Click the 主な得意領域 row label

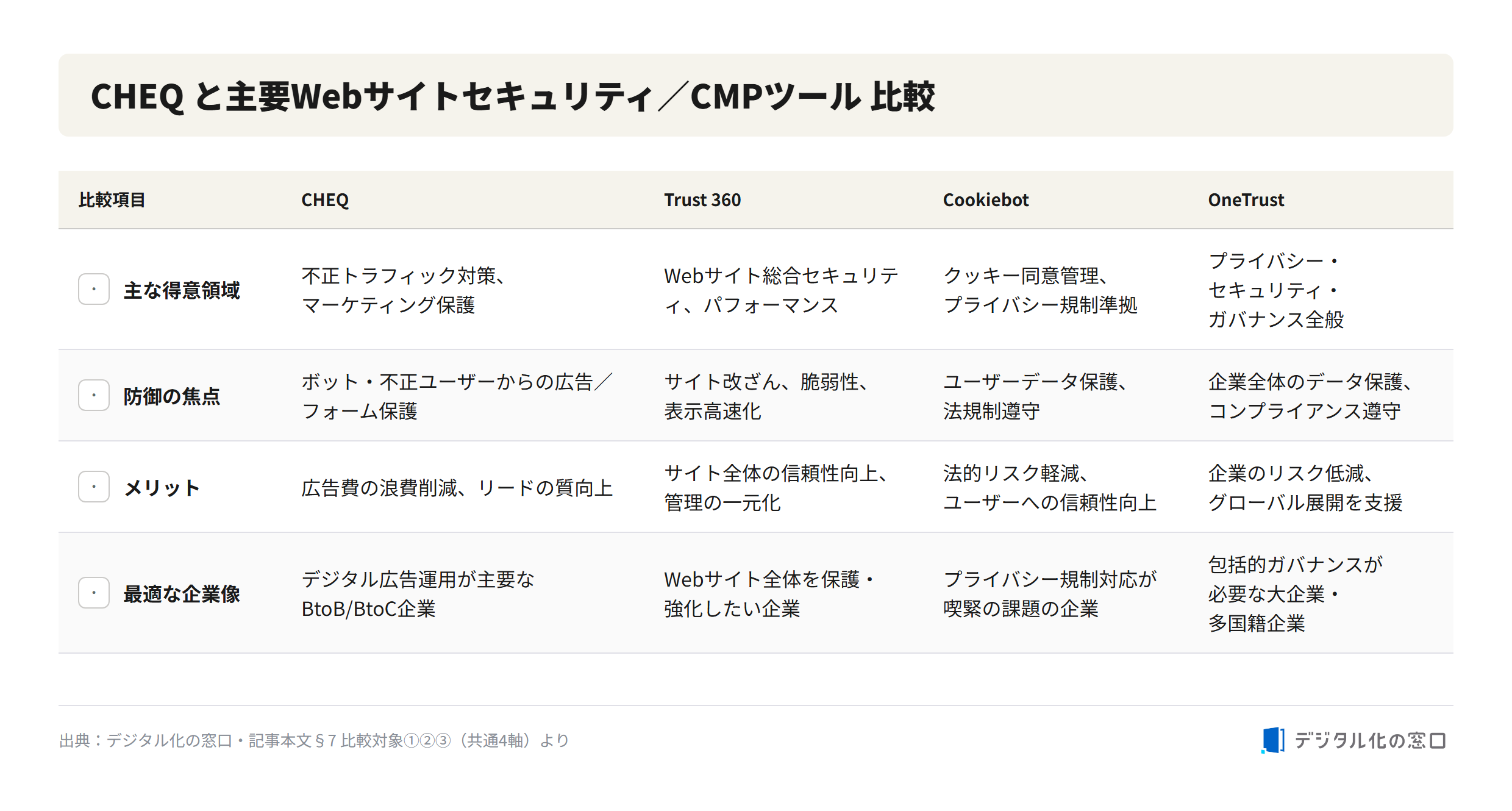click(x=182, y=290)
